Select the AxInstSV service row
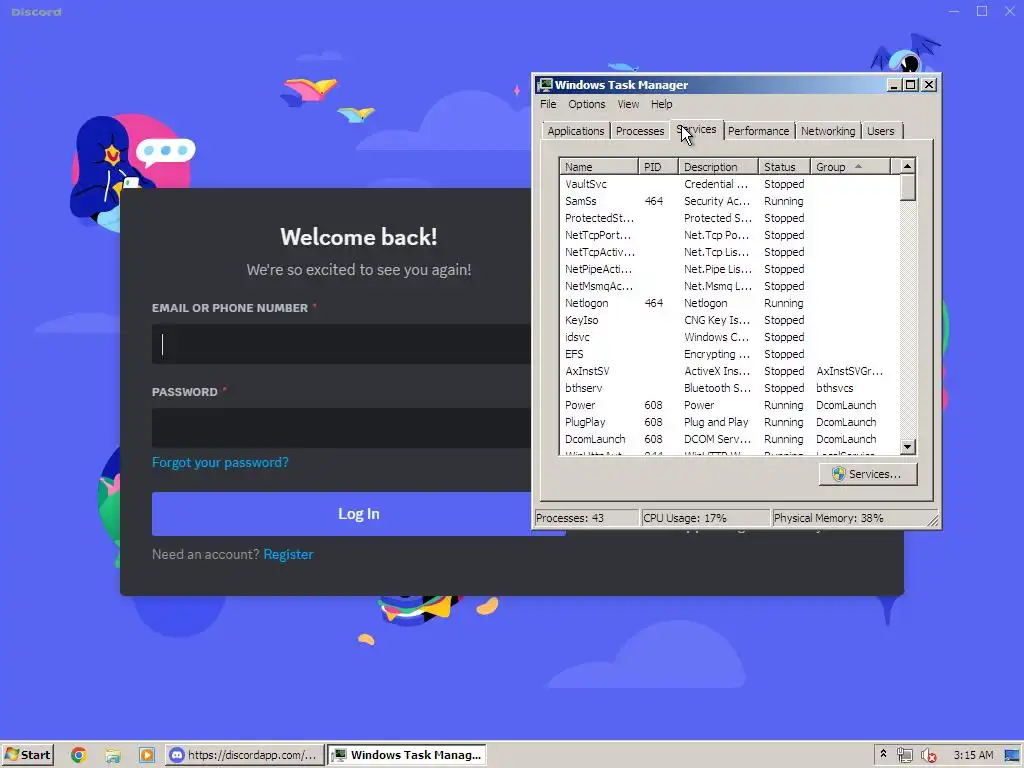This screenshot has height=768, width=1024. pos(729,371)
